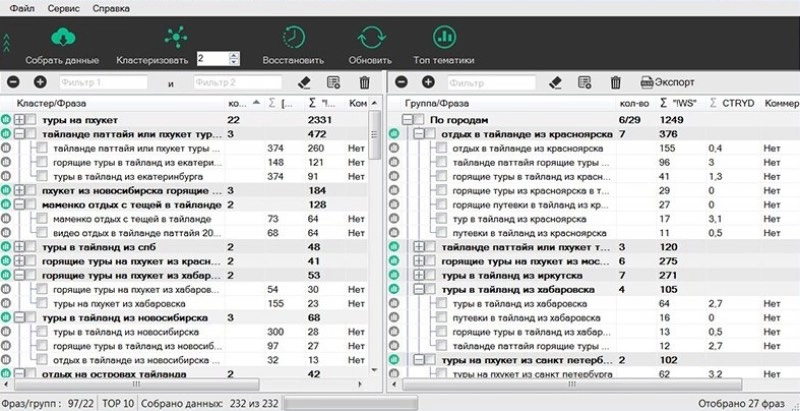Tick checkbox of тур в тайланд из красноярска
This screenshot has height=411, width=800.
tap(442, 219)
